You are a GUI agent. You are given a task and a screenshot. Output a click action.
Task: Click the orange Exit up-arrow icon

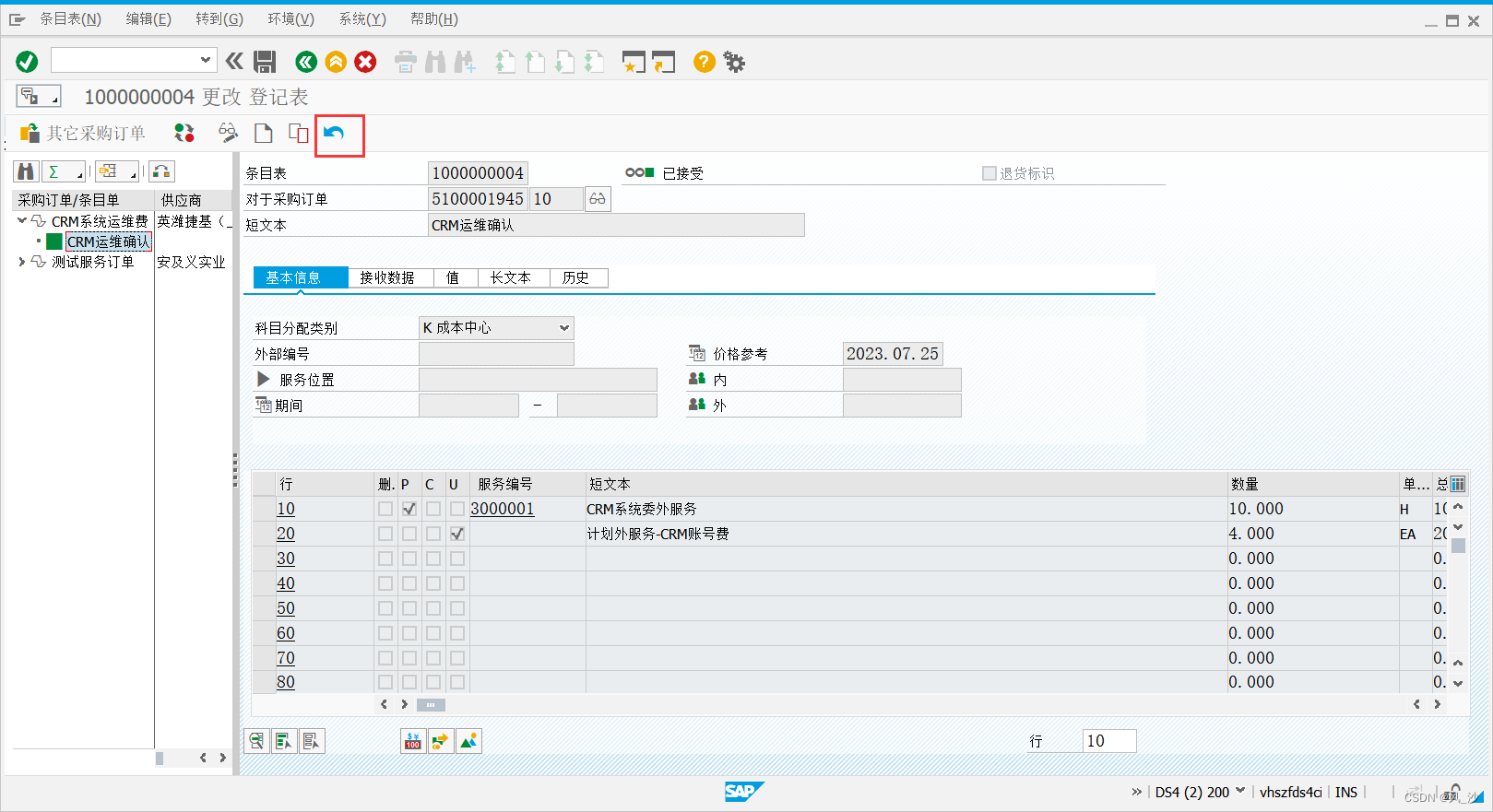337,62
